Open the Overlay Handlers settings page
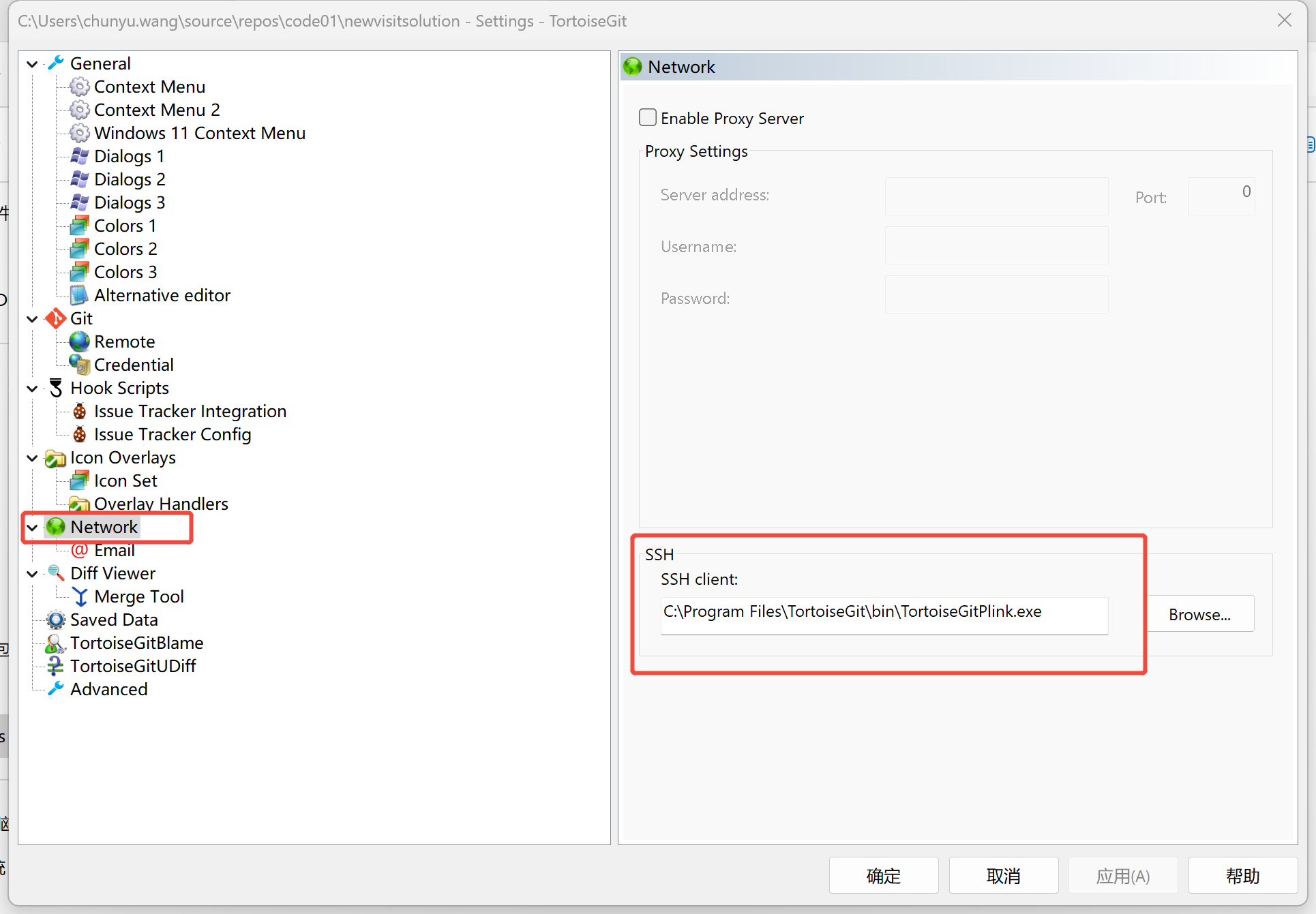The width and height of the screenshot is (1316, 914). point(161,504)
